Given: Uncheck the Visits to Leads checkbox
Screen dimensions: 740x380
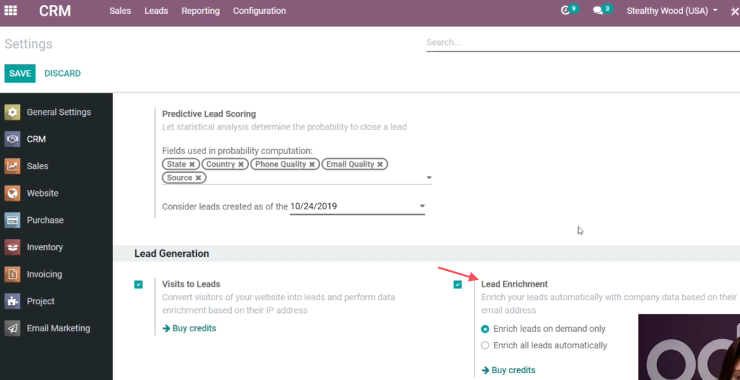Looking at the screenshot, I should point(138,284).
